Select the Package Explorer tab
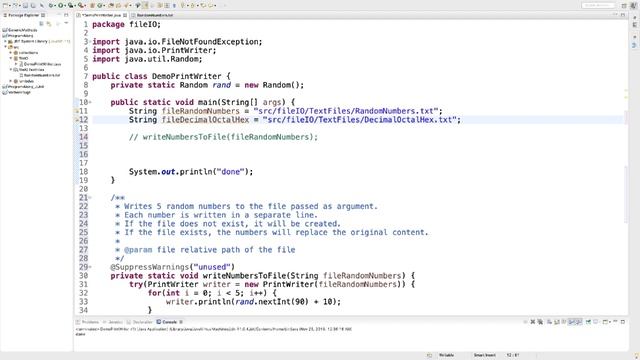Viewport: 640px width, 360px height. click(x=24, y=15)
